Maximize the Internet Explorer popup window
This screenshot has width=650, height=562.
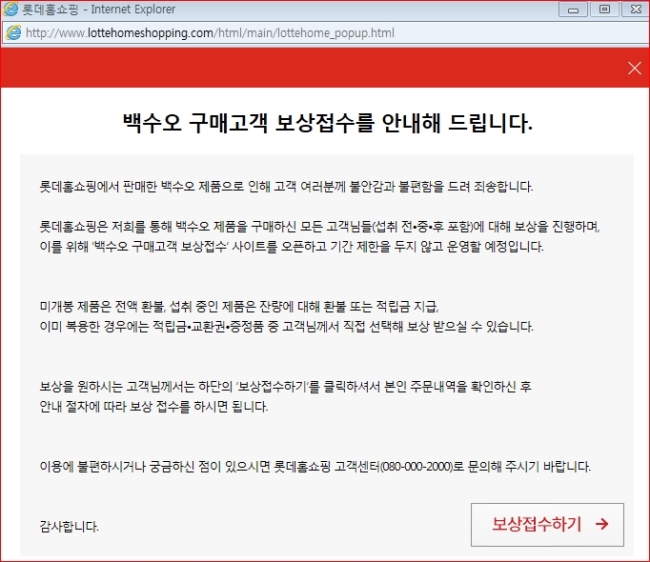click(604, 9)
